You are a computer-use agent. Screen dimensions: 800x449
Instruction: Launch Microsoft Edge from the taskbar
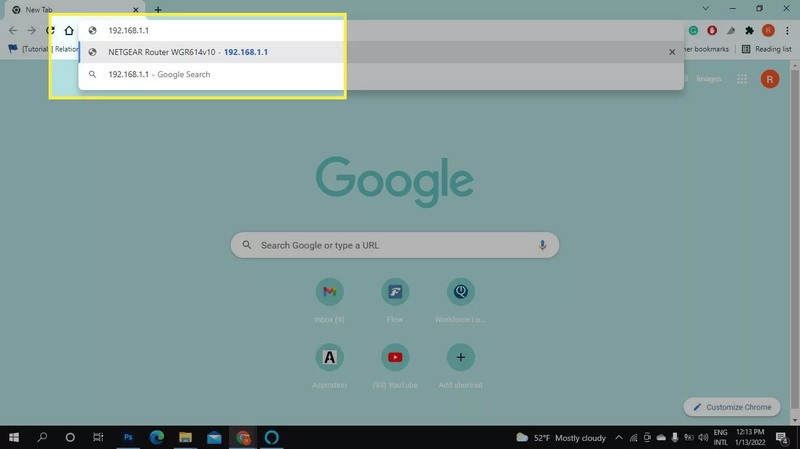coord(157,437)
